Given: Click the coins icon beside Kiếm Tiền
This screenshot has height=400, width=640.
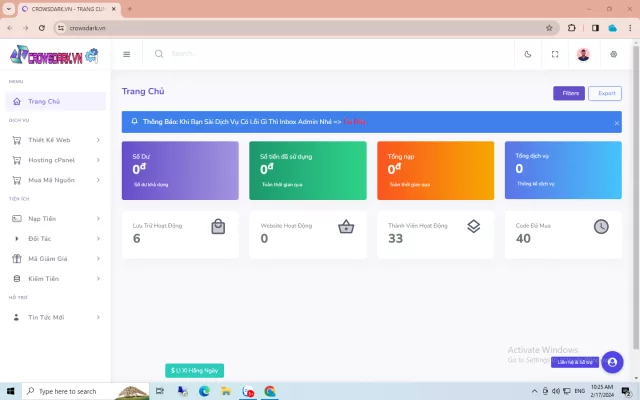Looking at the screenshot, I should [x=17, y=278].
